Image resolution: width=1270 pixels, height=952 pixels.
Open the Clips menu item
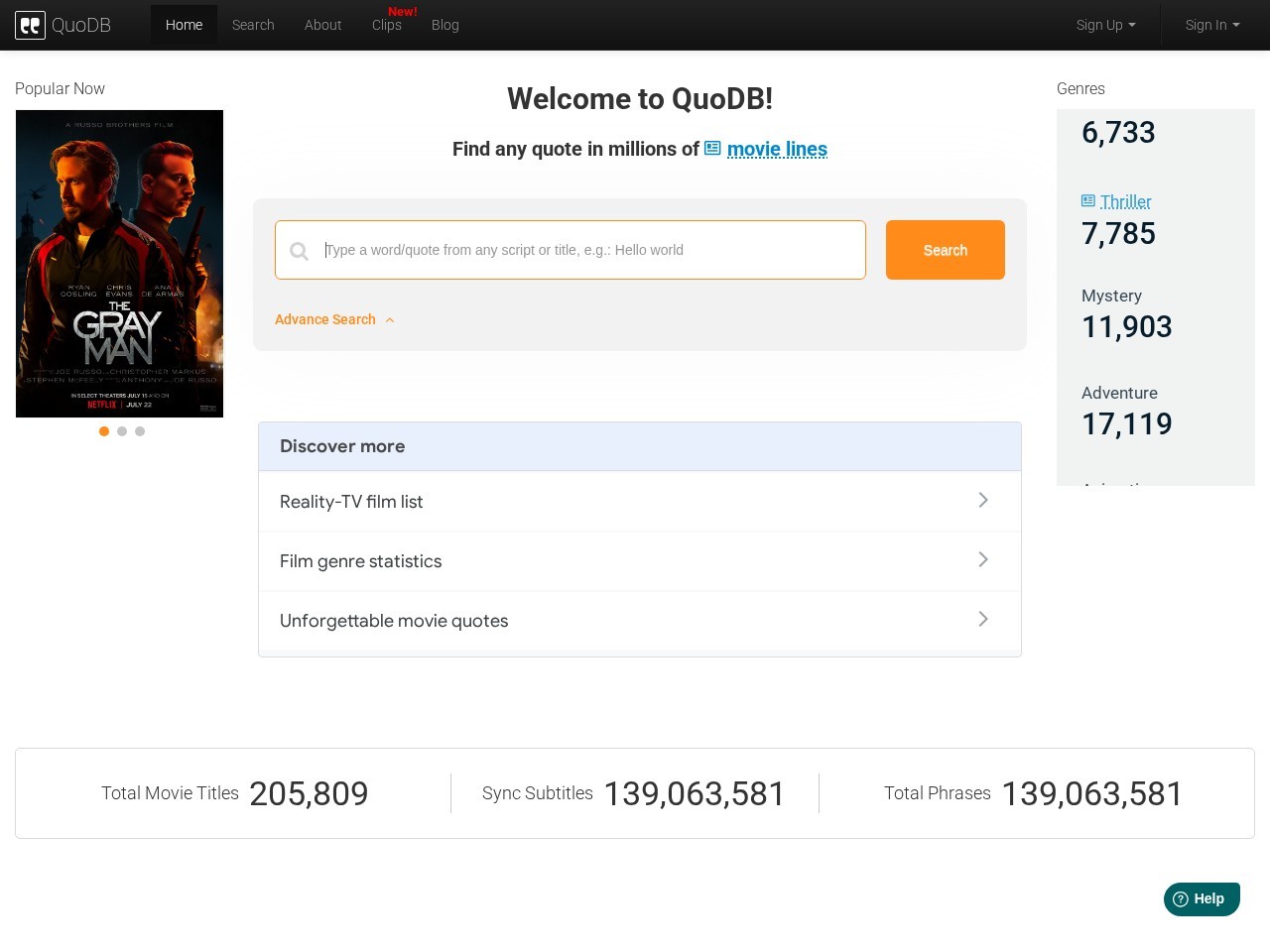[x=387, y=25]
